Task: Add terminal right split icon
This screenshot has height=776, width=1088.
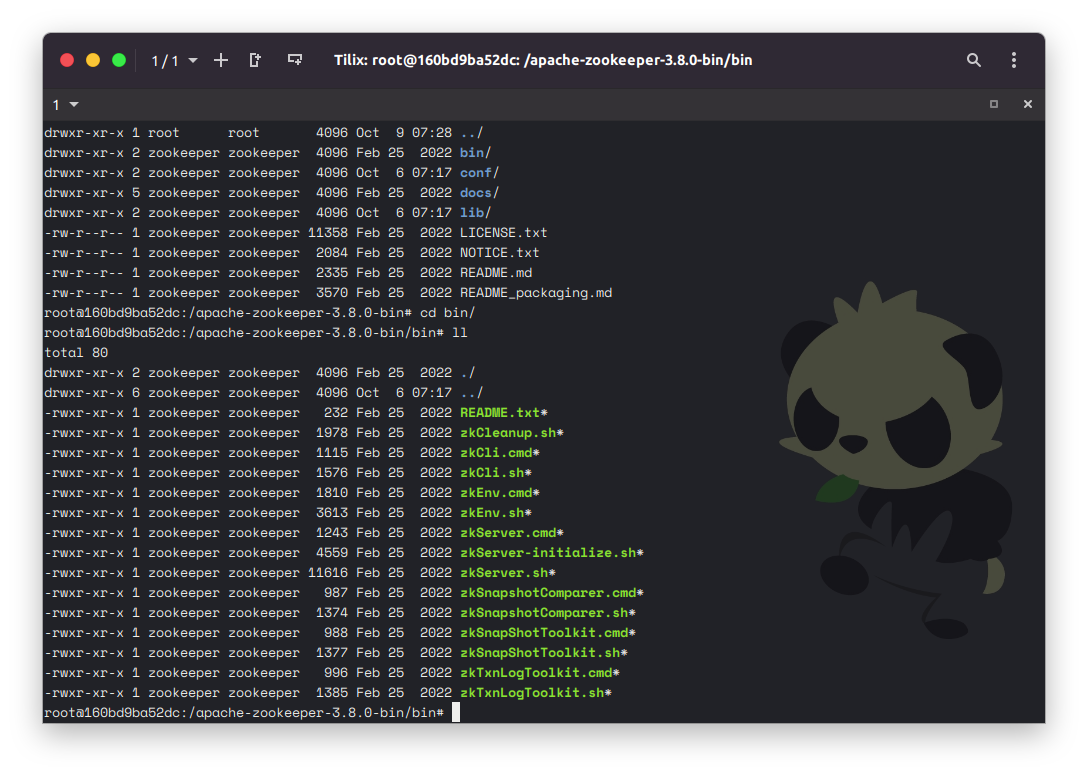Action: (x=255, y=60)
